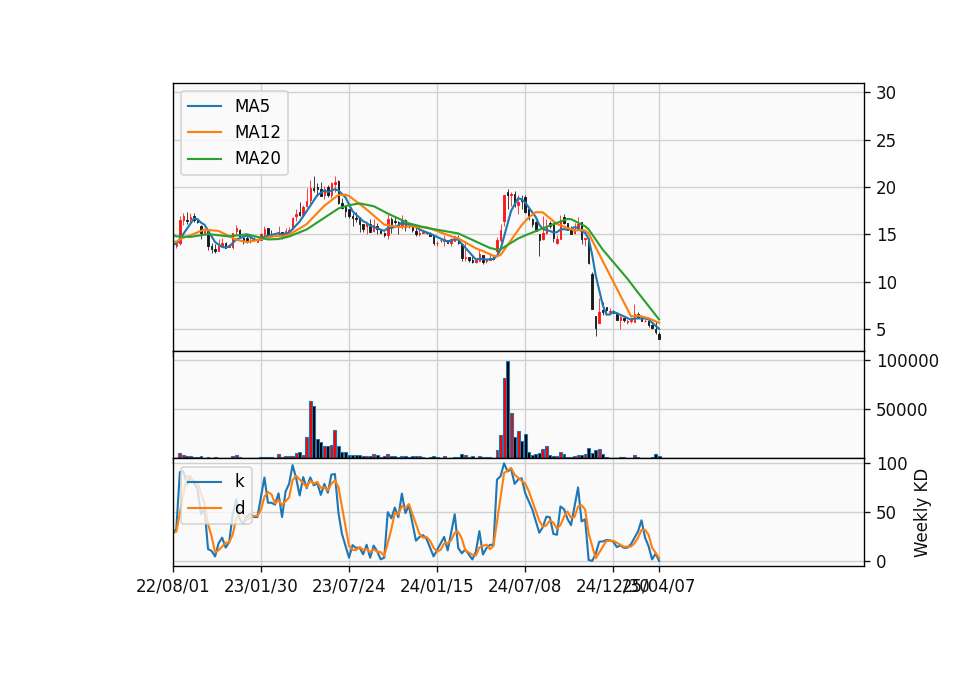Click the tallest volume bar near 100000
The height and width of the screenshot is (690, 960).
(508, 410)
